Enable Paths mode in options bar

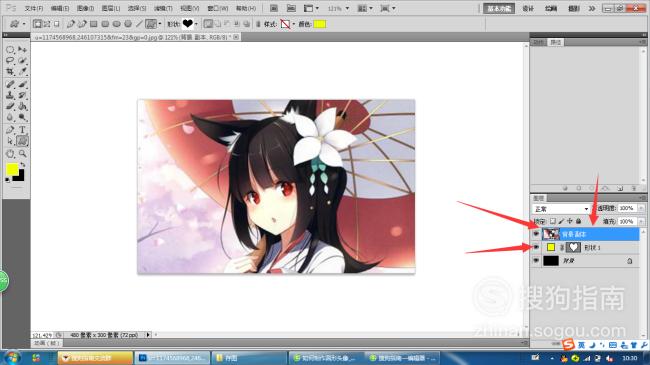47,24
